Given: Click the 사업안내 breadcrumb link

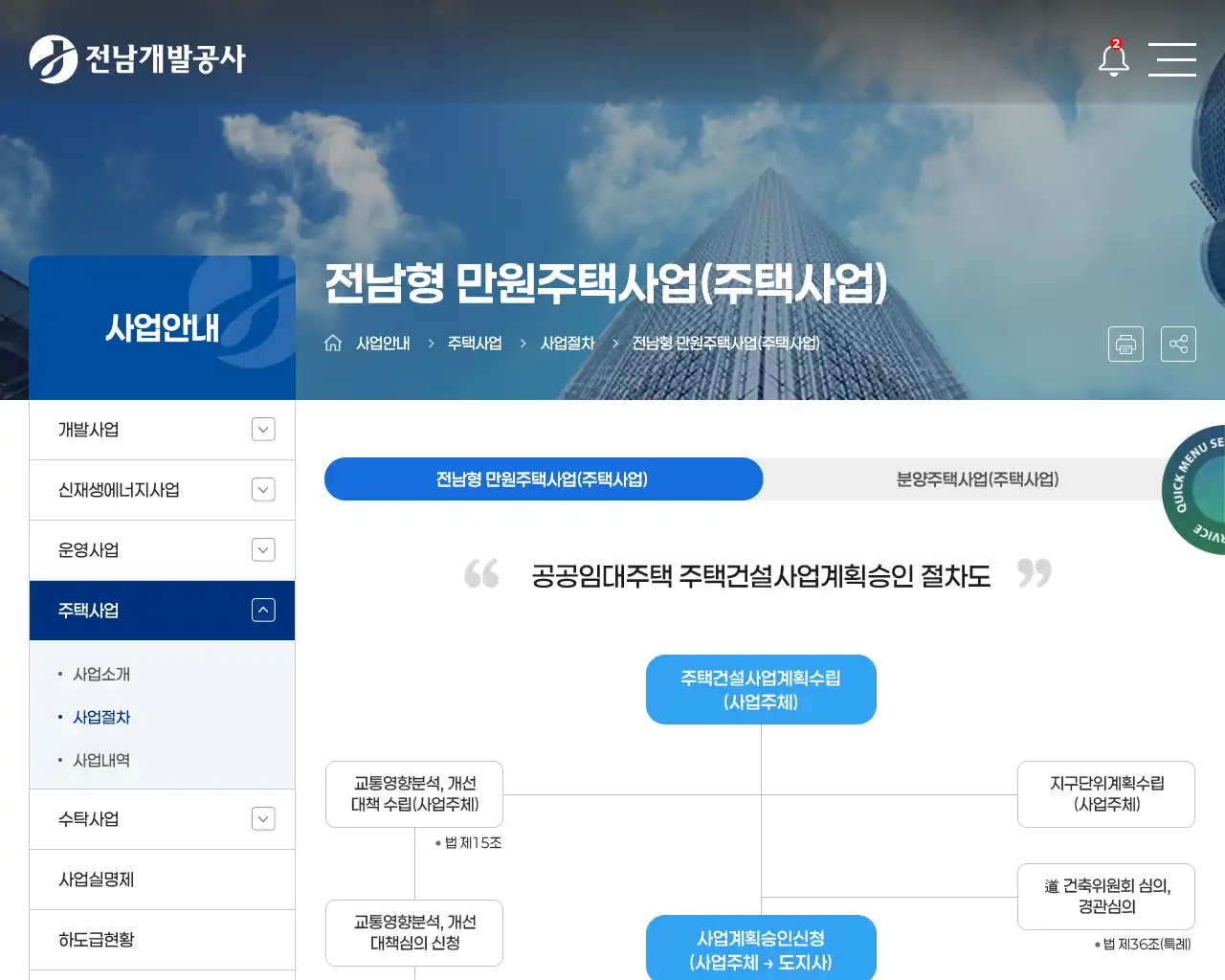Looking at the screenshot, I should click(383, 343).
